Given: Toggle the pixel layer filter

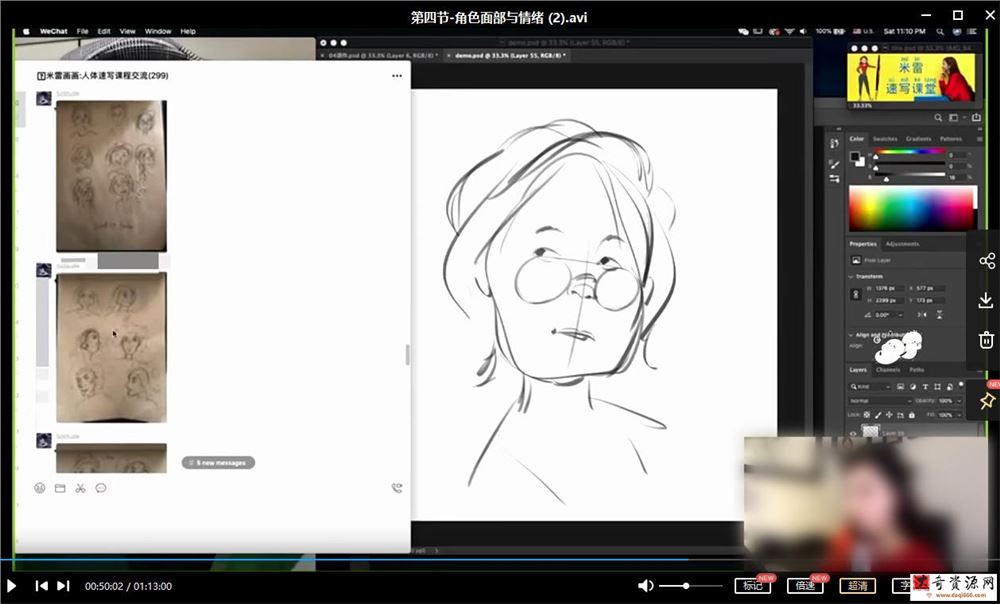Looking at the screenshot, I should (x=901, y=387).
